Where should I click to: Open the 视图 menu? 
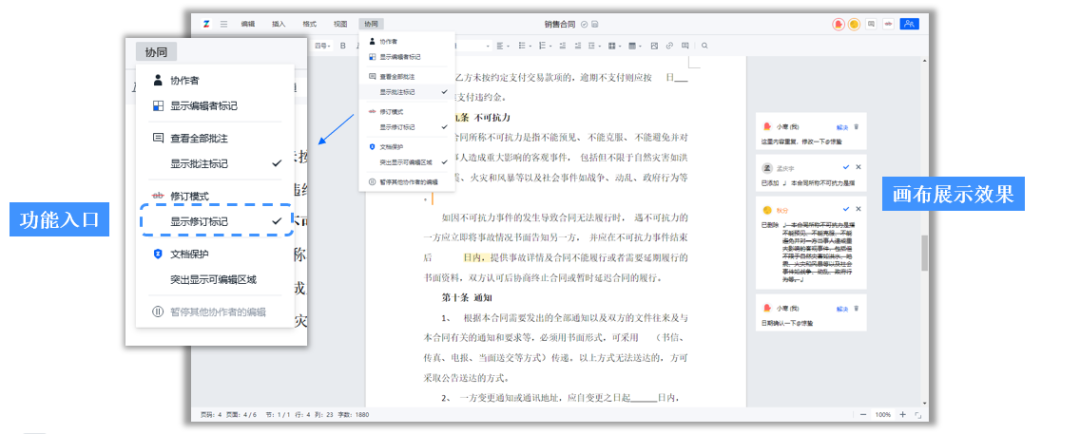[x=340, y=24]
